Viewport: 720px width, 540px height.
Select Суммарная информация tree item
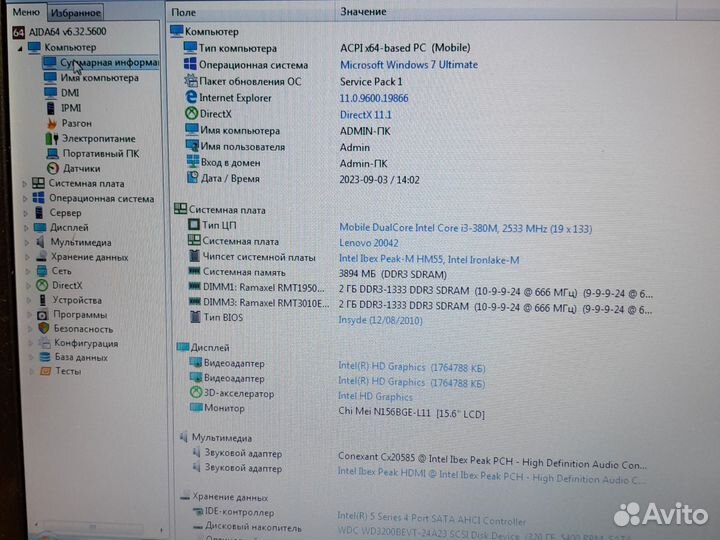coord(101,62)
